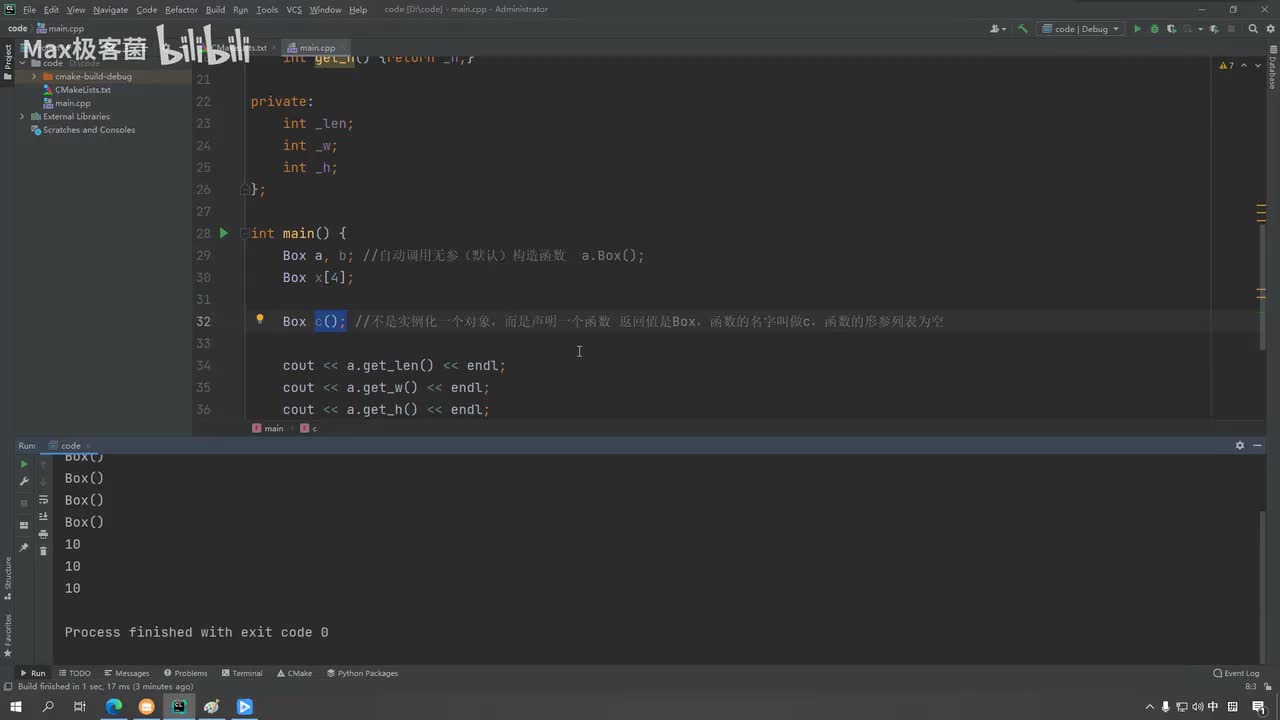Select the code tab in Run panel
1280x720 pixels.
[70, 446]
